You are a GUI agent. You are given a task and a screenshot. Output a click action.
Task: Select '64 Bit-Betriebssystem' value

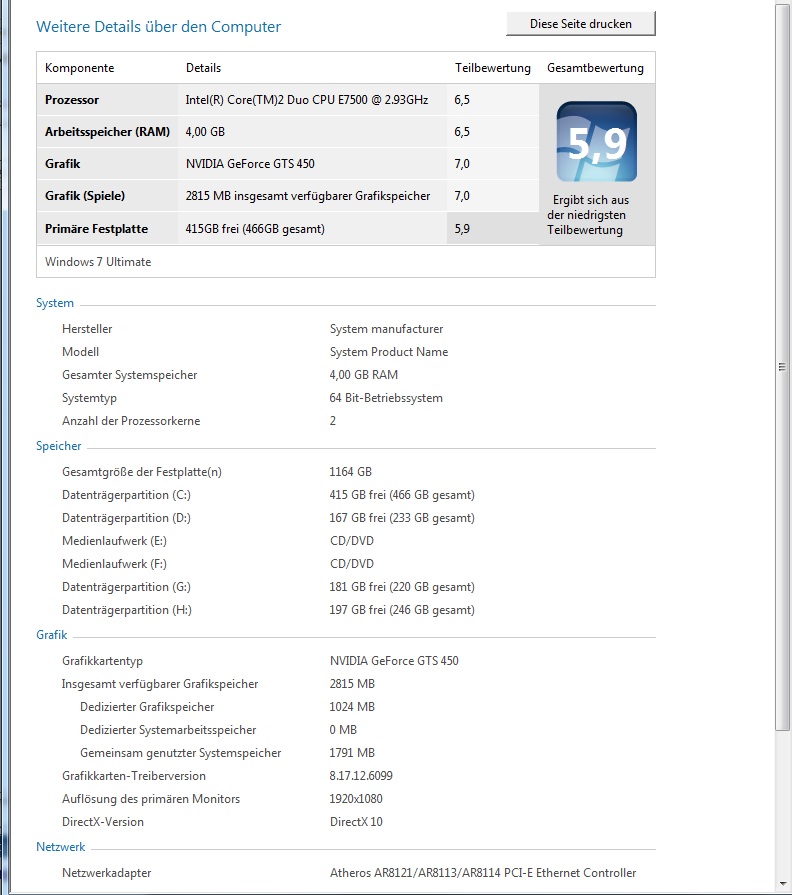pos(386,398)
